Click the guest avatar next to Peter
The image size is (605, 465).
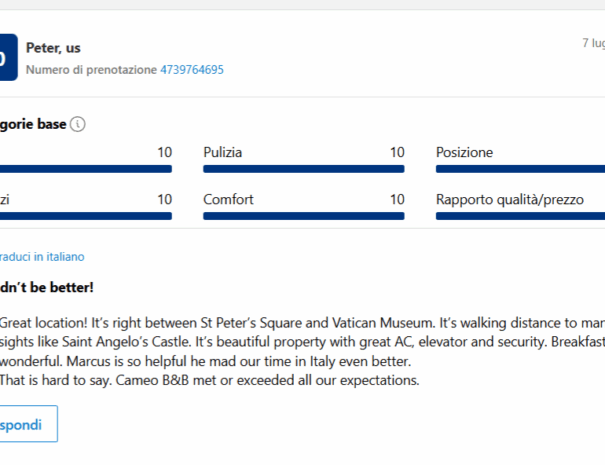click(6, 58)
